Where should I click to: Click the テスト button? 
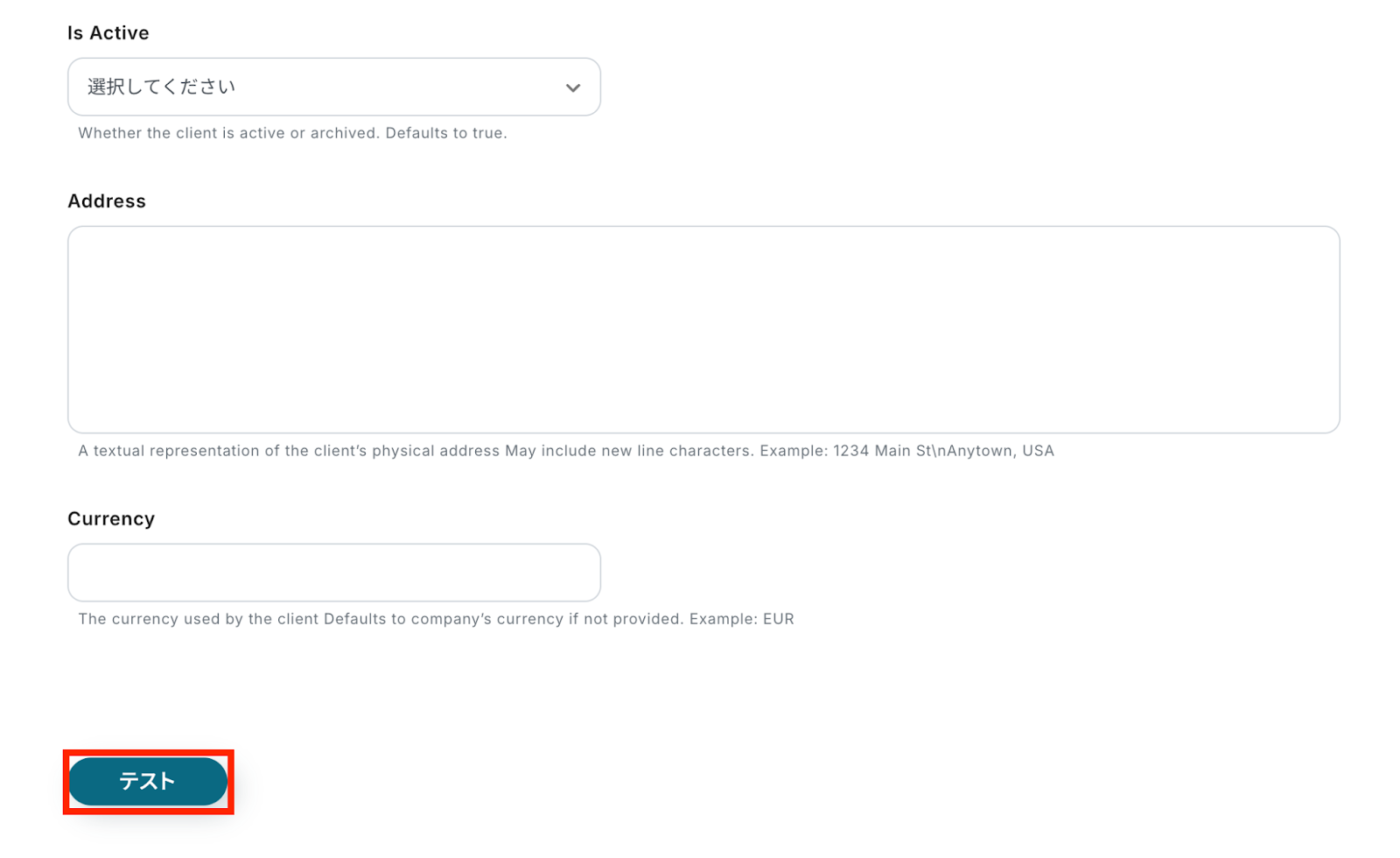(148, 781)
